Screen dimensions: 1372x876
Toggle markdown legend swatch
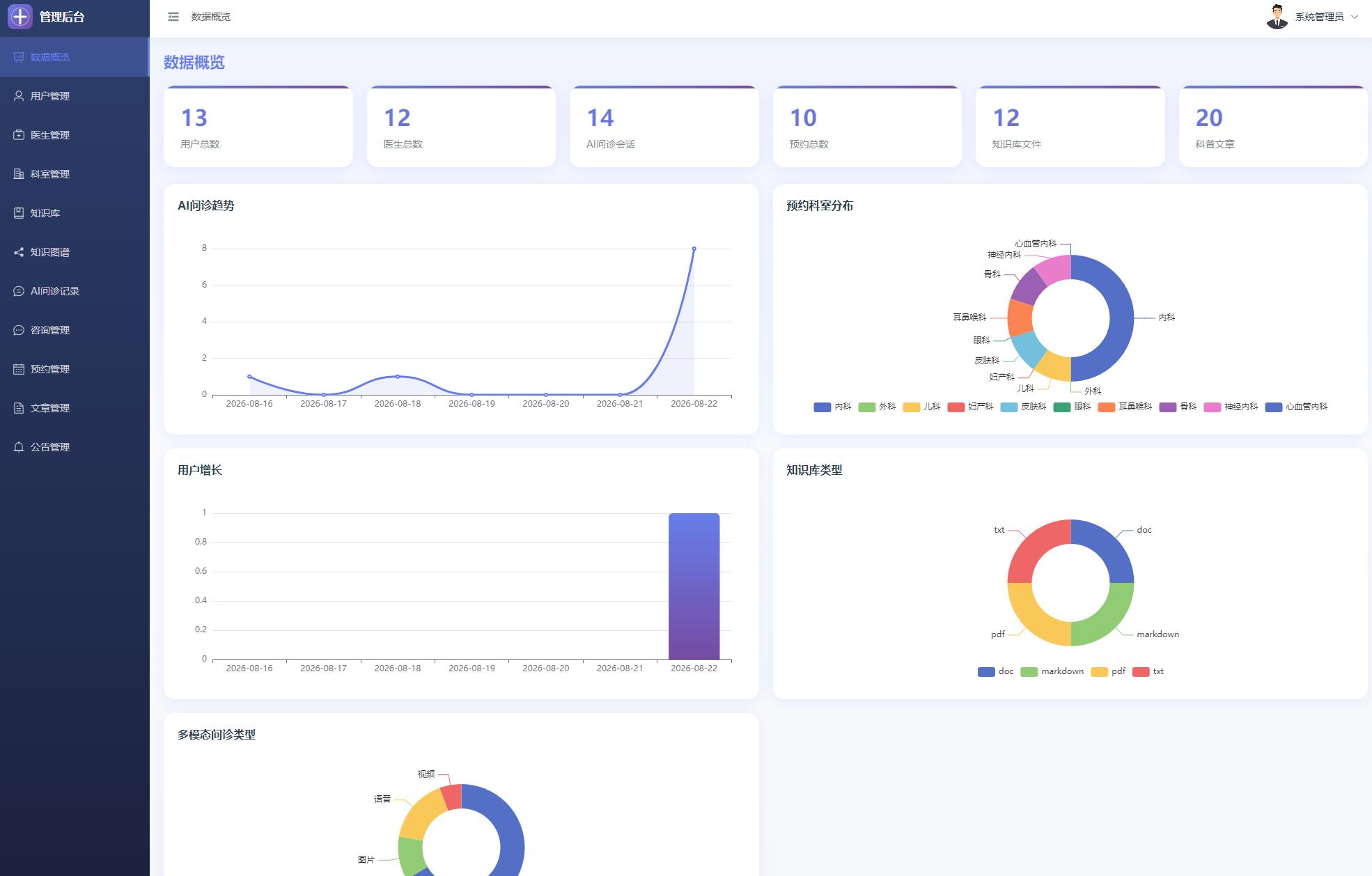(x=1029, y=671)
